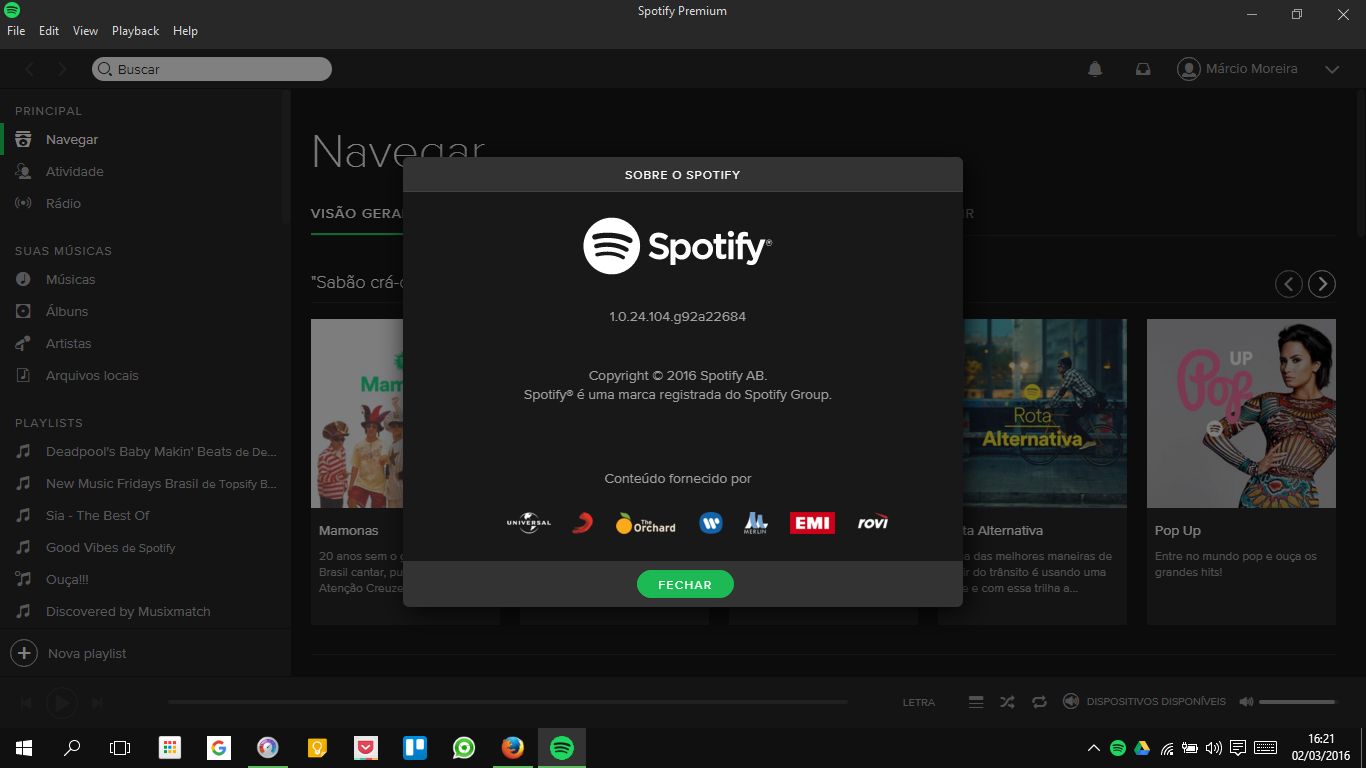1366x768 pixels.
Task: Click the player volume slider
Action: 1298,702
